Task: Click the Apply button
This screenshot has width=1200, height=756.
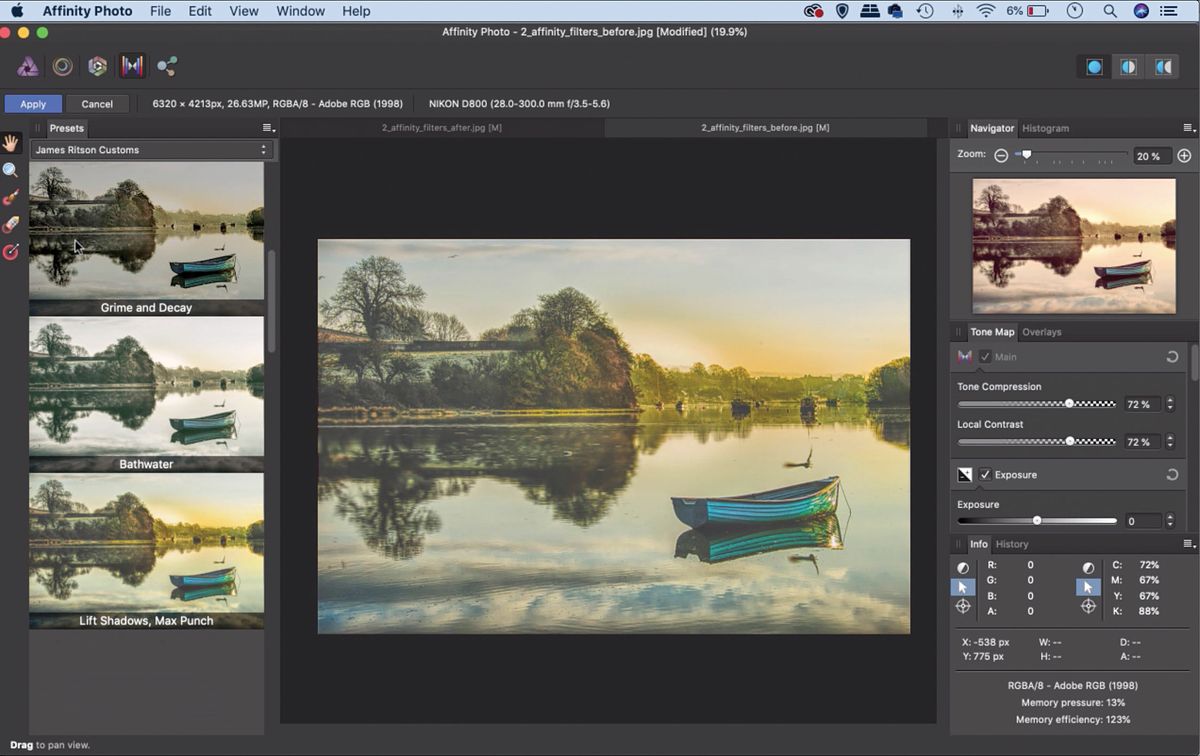Action: tap(33, 103)
